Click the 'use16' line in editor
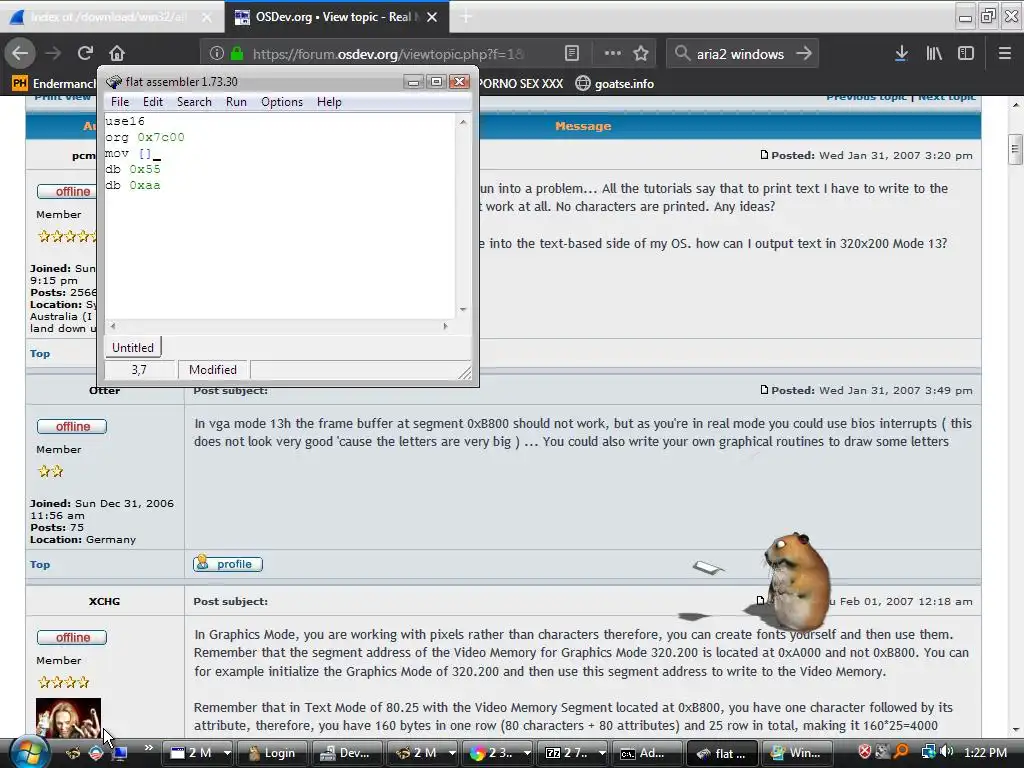 pyautogui.click(x=125, y=121)
